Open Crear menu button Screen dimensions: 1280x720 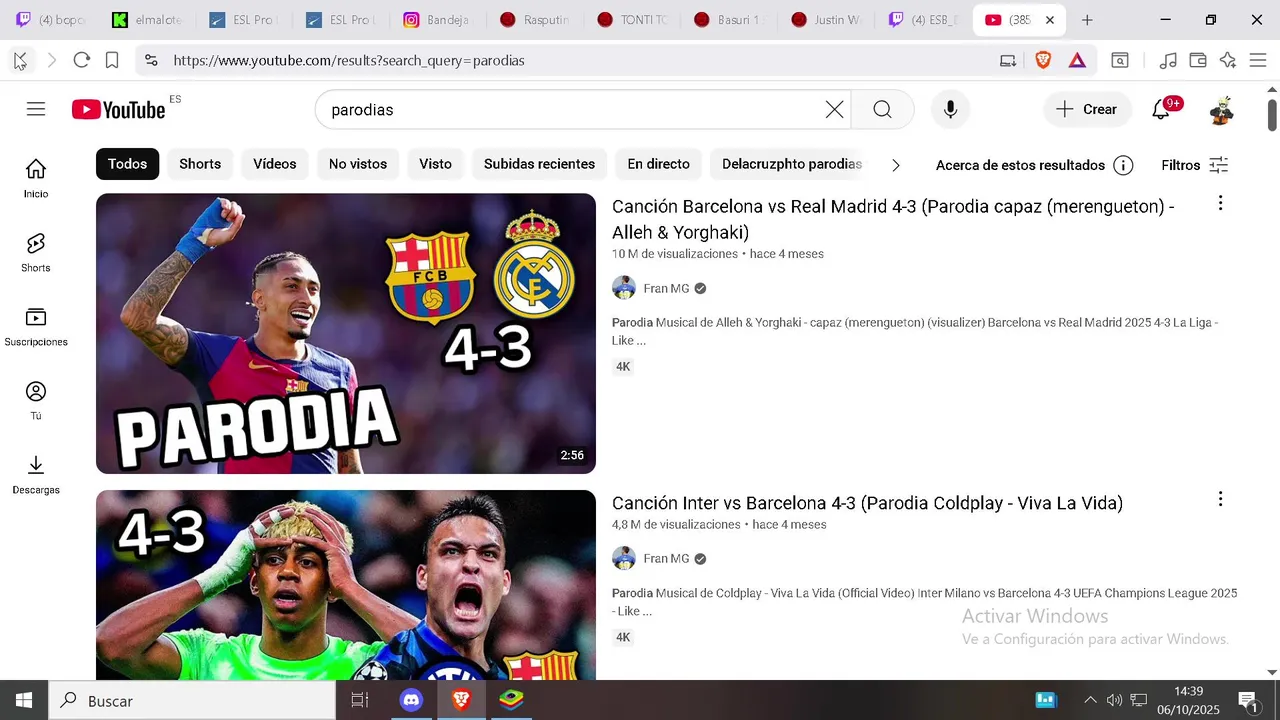1087,110
